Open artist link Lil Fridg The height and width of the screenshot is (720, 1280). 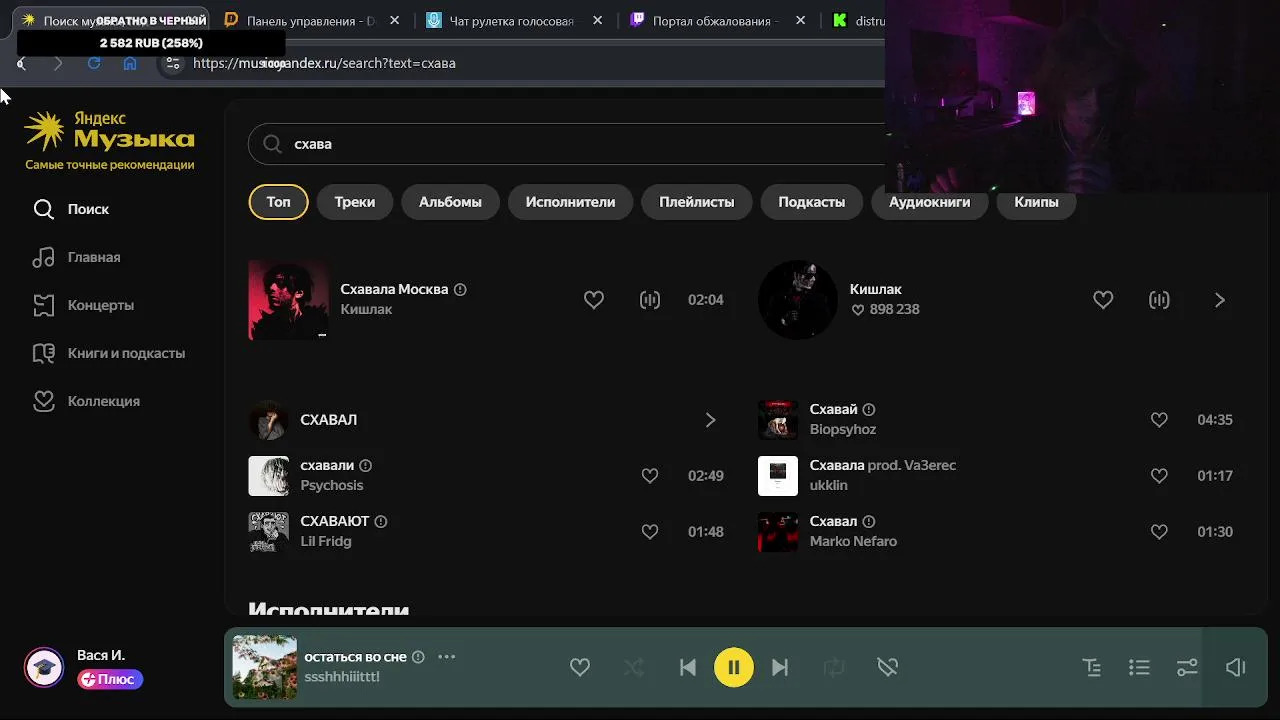coord(326,542)
